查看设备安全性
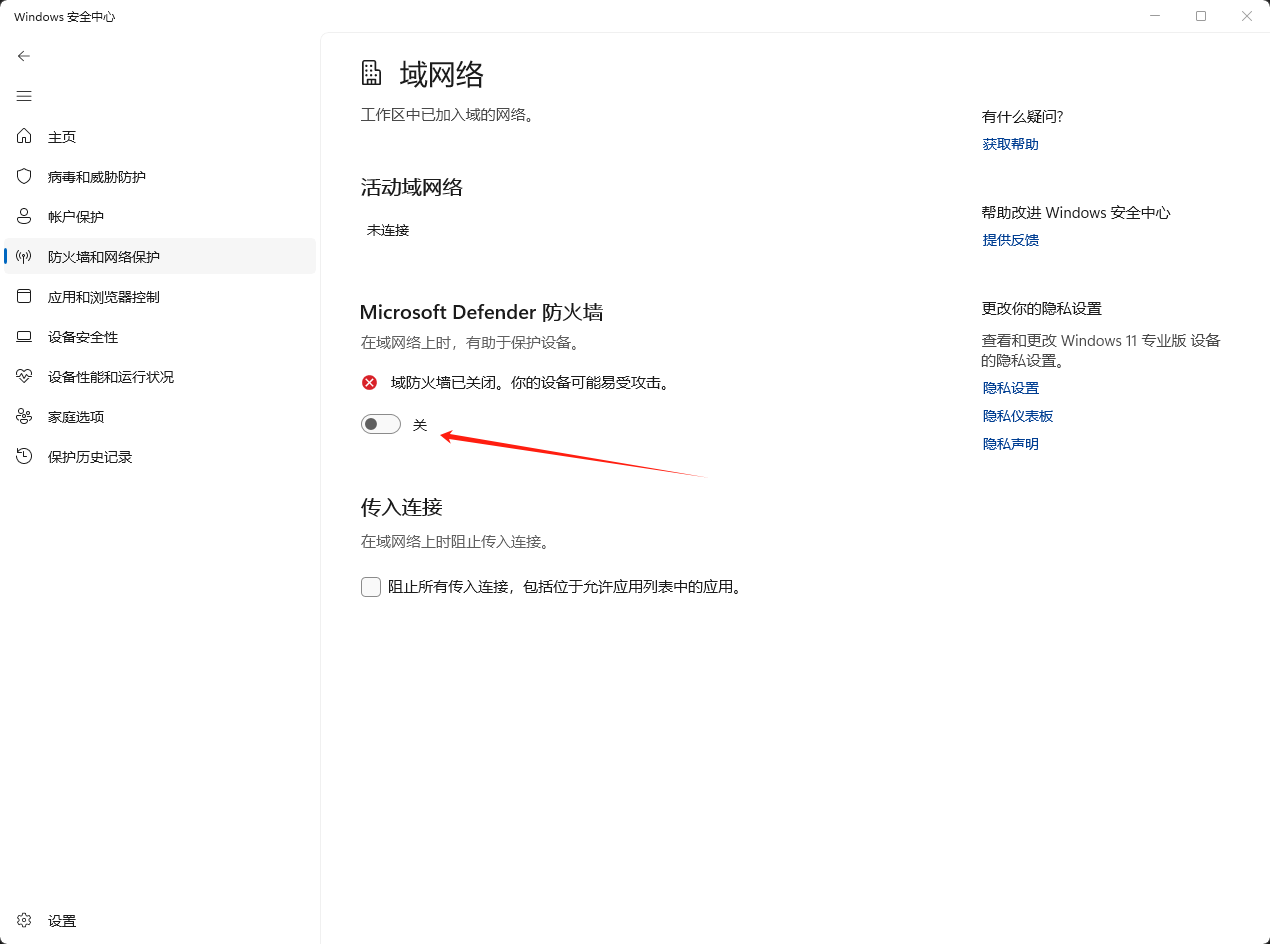 tap(75, 336)
